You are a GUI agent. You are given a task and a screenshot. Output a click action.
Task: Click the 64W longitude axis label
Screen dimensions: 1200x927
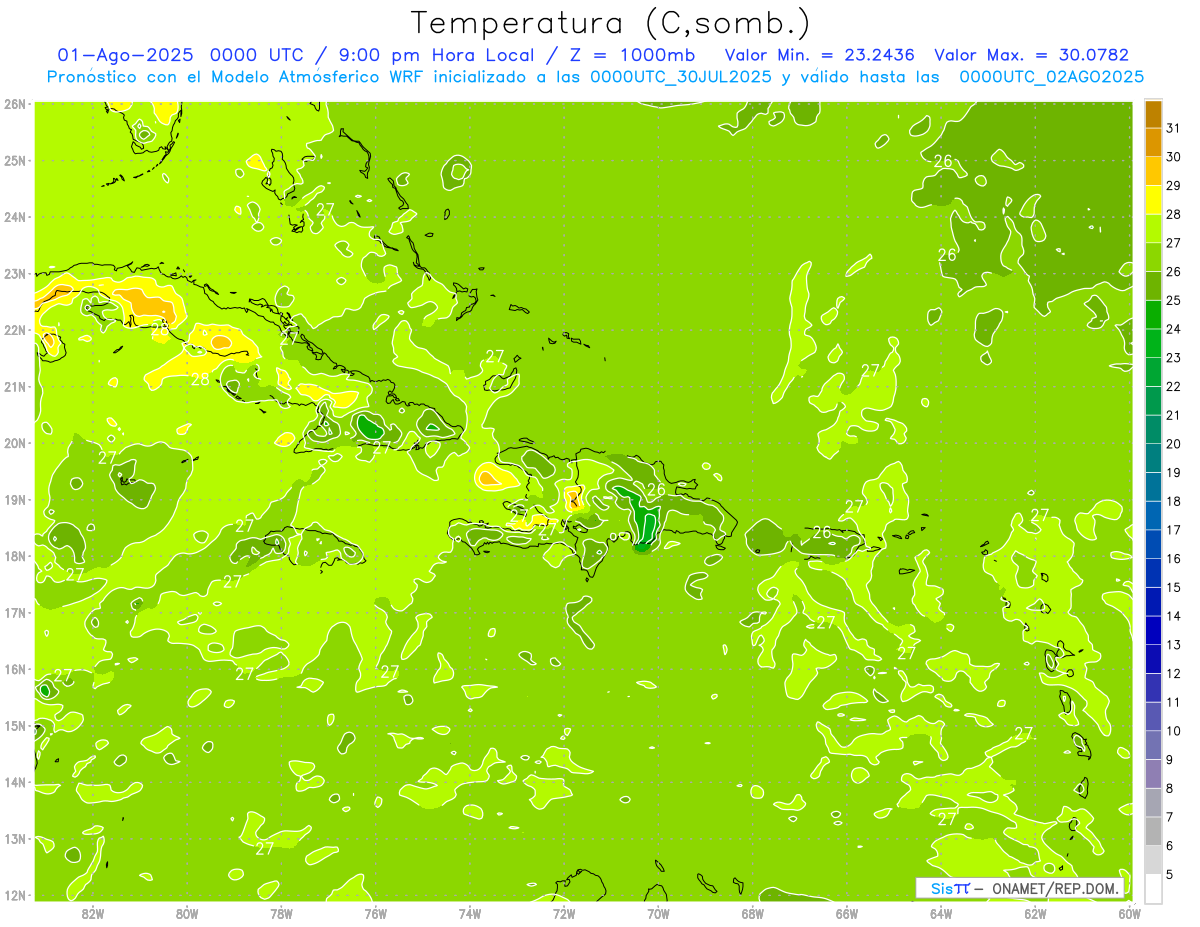(941, 913)
